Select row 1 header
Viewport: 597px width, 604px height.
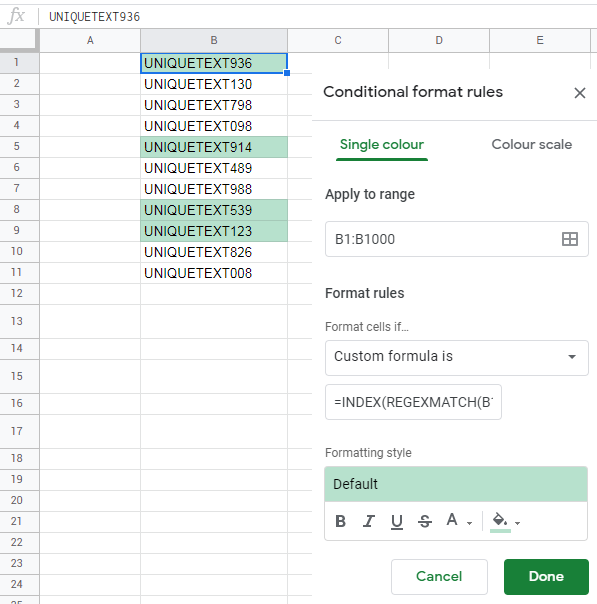[19, 62]
